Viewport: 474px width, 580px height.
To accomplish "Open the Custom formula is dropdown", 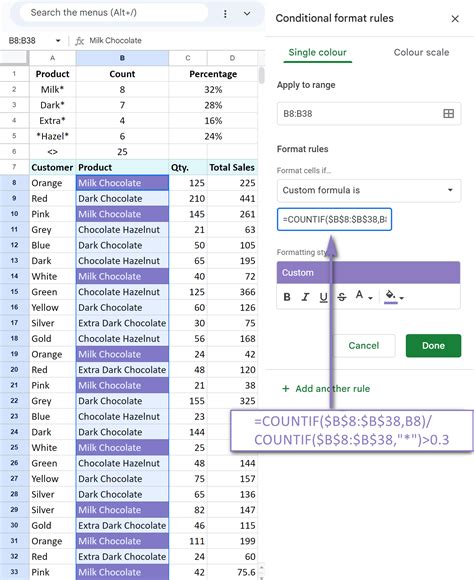I will point(369,190).
